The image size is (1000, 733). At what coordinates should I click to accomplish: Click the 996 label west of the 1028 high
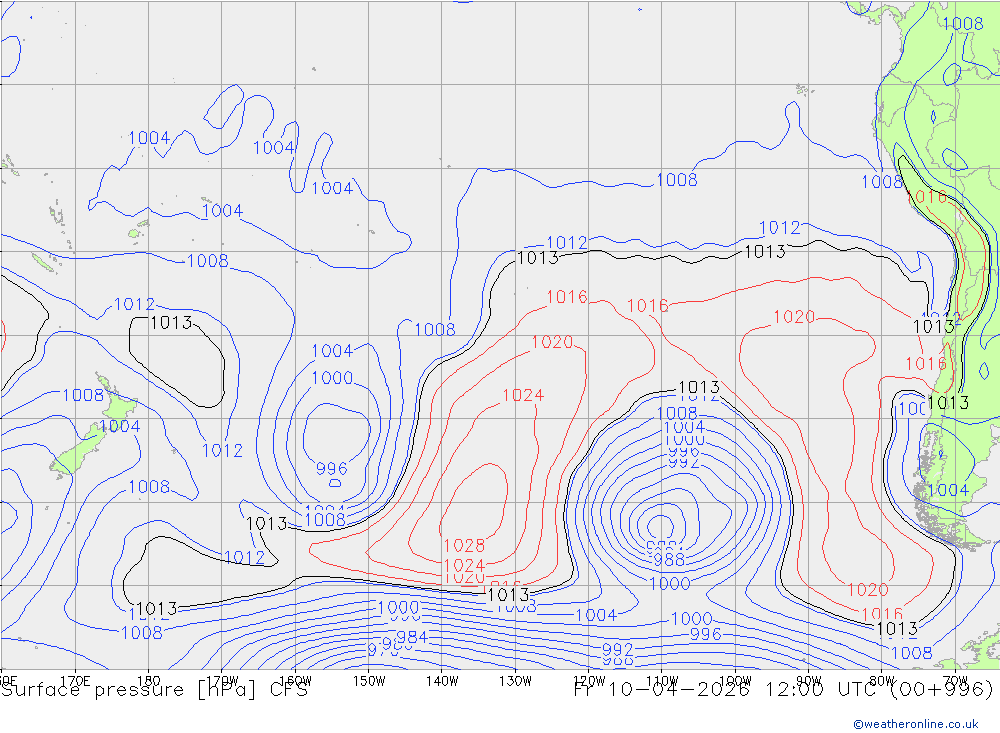332,469
